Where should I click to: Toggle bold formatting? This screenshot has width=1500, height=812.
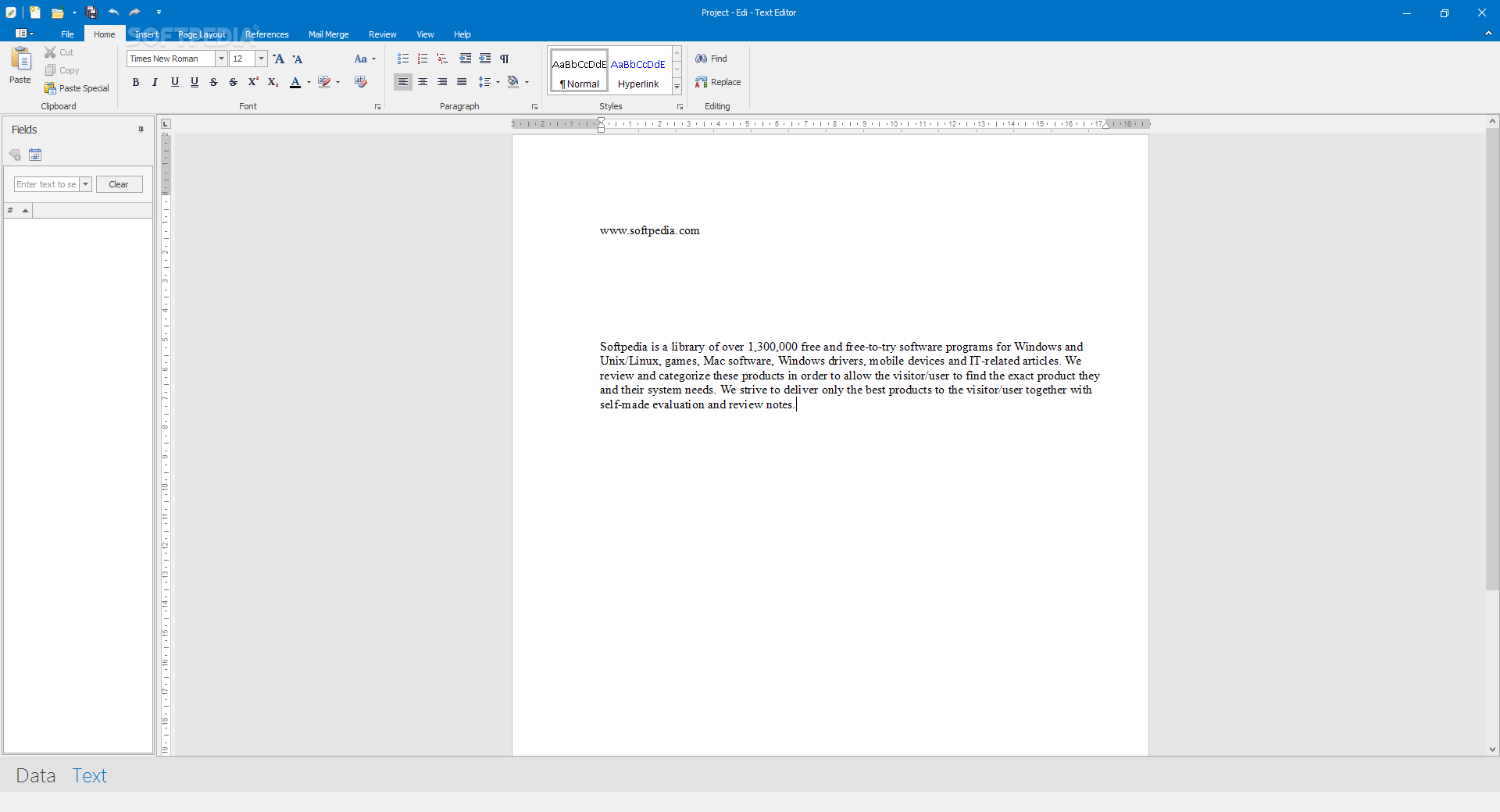pyautogui.click(x=136, y=82)
